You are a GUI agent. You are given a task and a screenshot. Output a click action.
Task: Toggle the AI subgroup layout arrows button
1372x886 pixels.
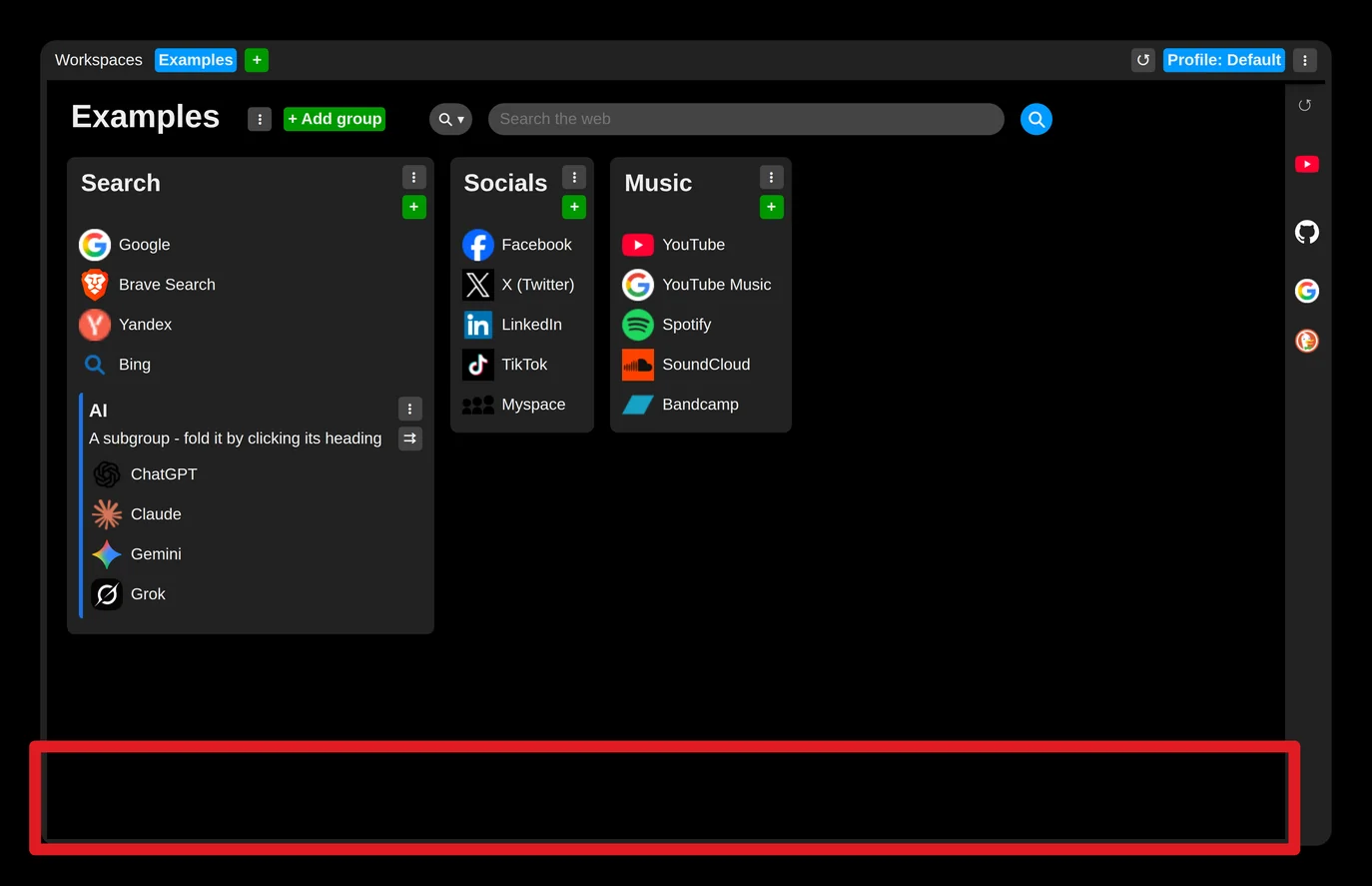click(x=410, y=439)
